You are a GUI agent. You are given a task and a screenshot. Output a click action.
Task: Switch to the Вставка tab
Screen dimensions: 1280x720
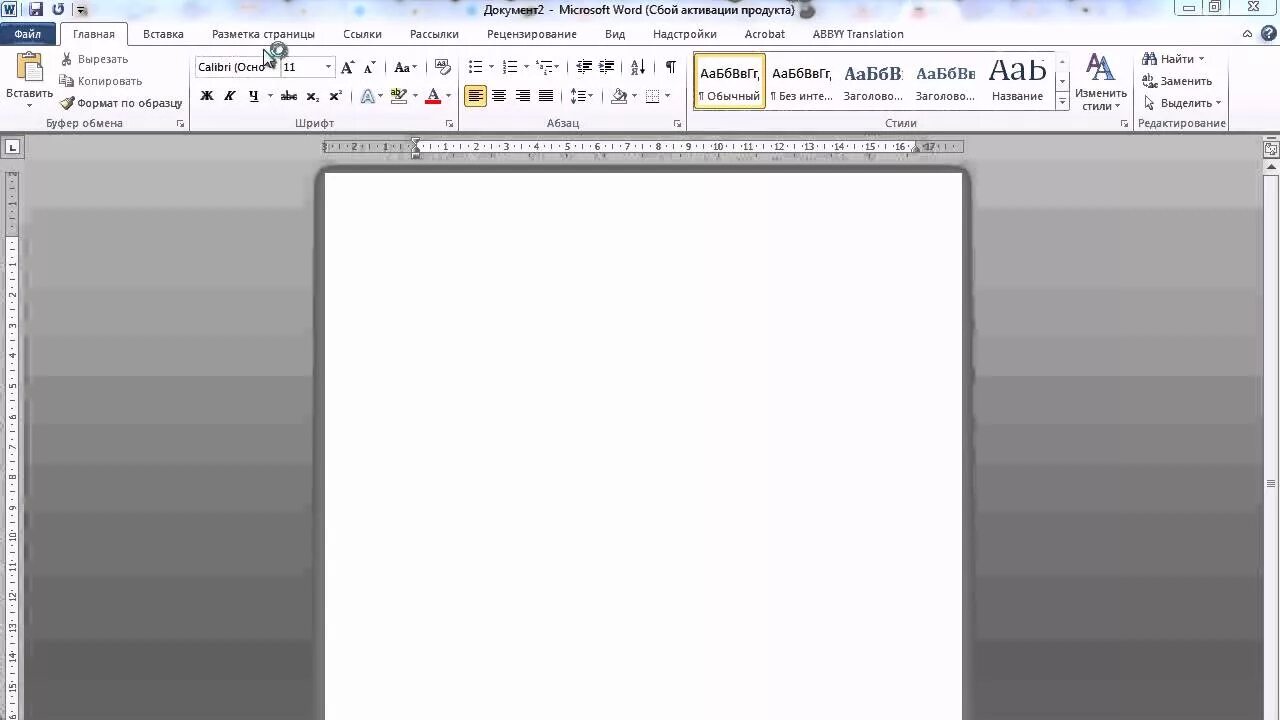pyautogui.click(x=163, y=34)
